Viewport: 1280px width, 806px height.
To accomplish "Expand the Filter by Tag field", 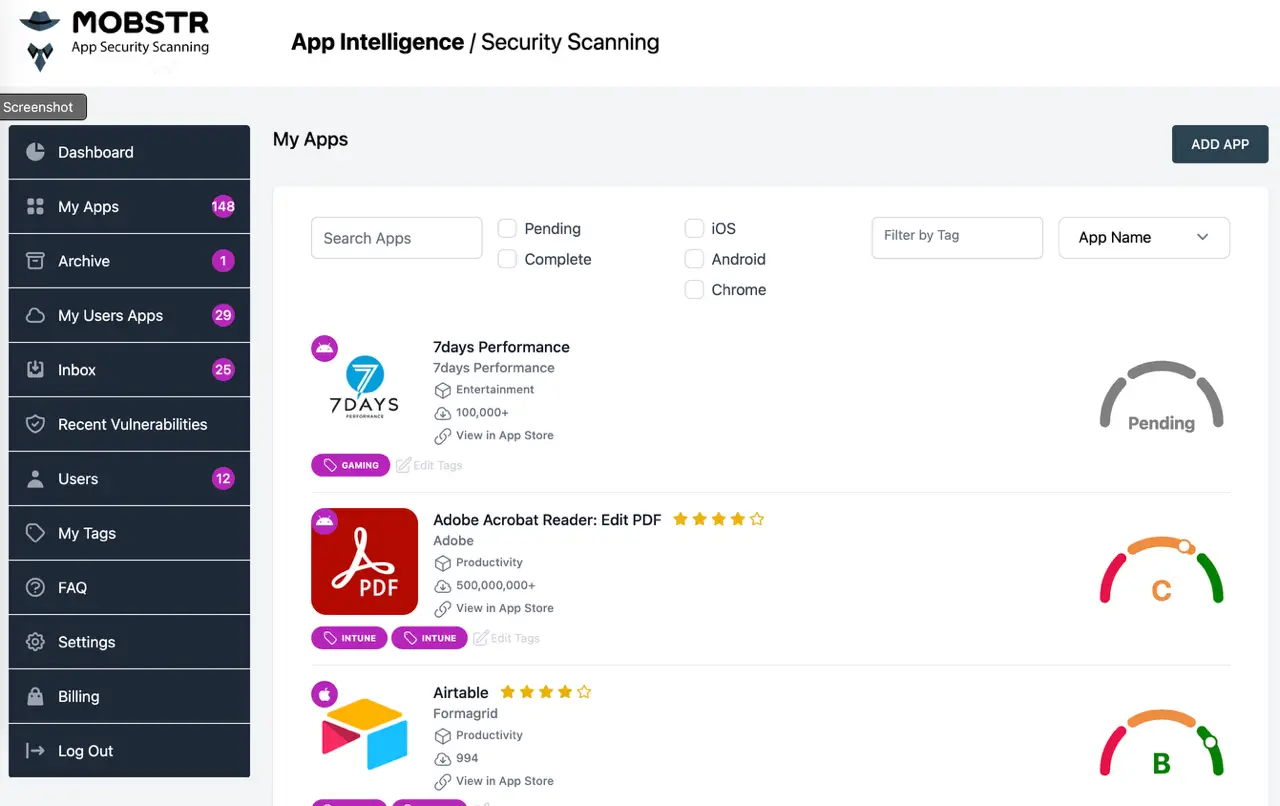I will click(956, 237).
